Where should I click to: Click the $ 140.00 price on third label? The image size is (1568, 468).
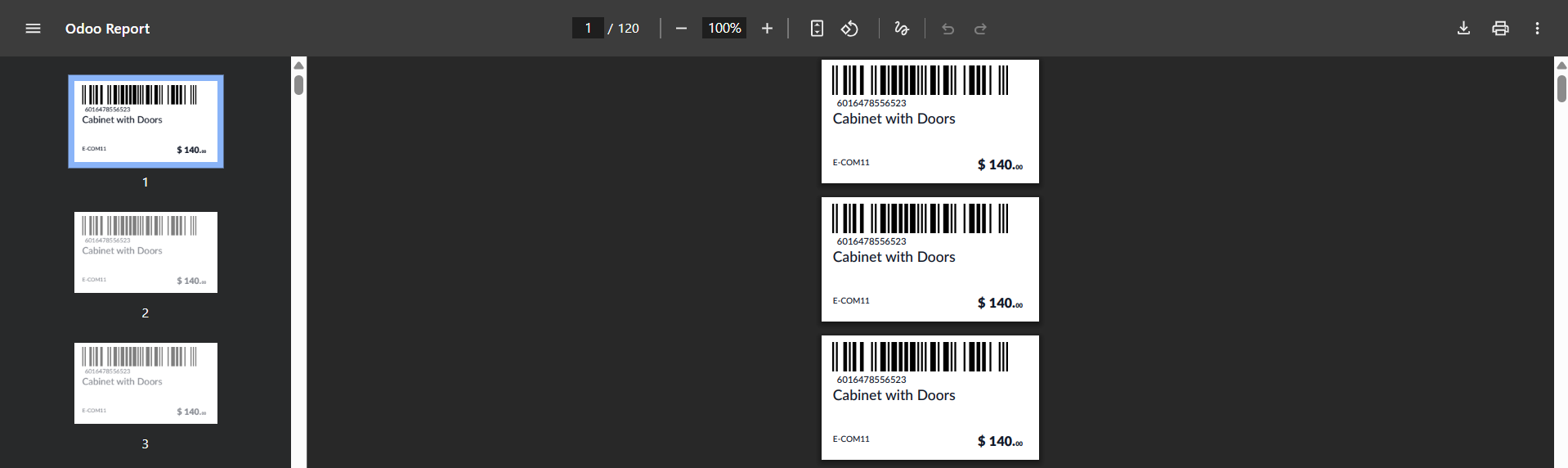click(1000, 441)
